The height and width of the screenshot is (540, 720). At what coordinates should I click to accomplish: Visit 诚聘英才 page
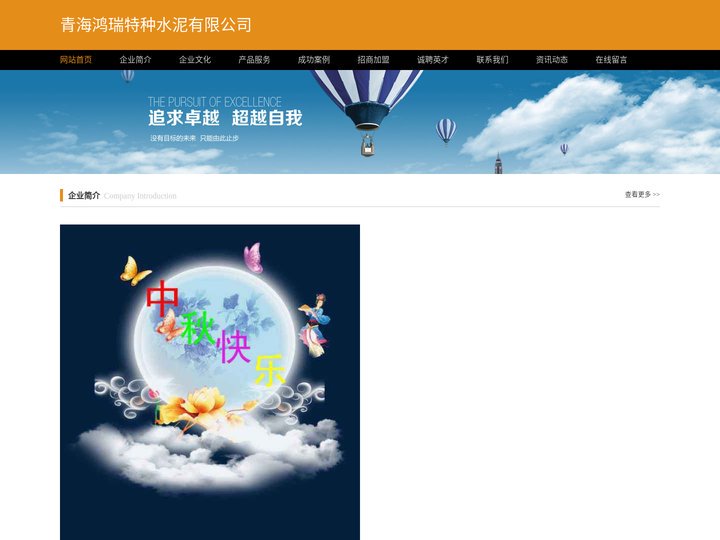tap(433, 60)
